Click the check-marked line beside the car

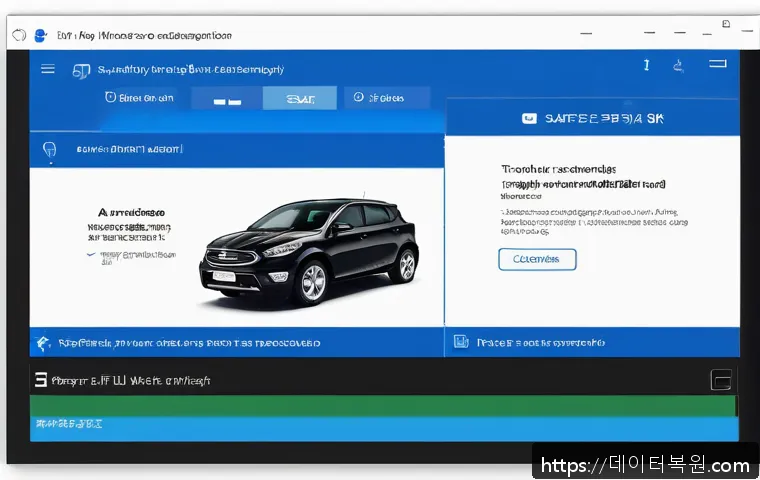[132, 257]
